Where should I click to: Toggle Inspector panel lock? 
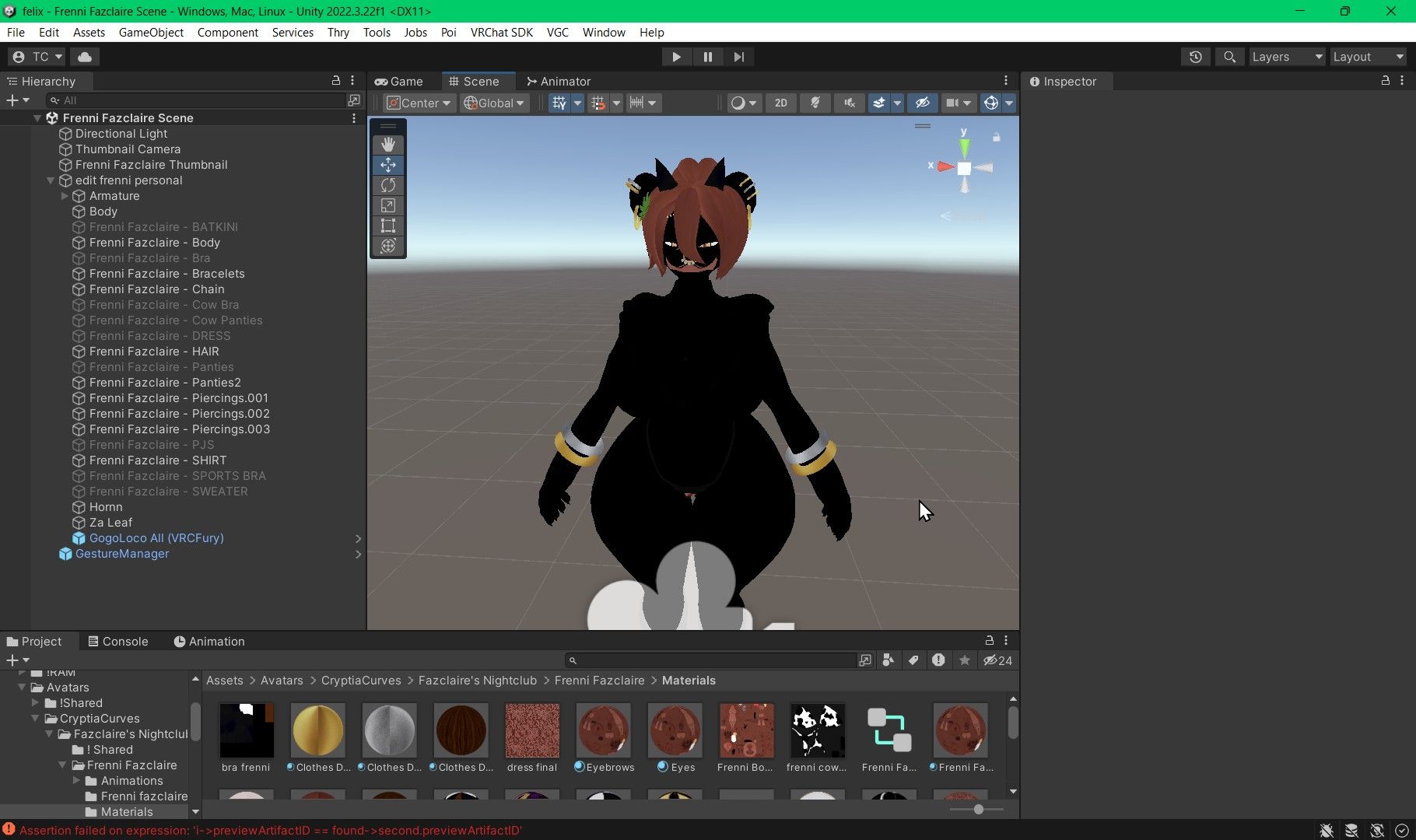1385,81
